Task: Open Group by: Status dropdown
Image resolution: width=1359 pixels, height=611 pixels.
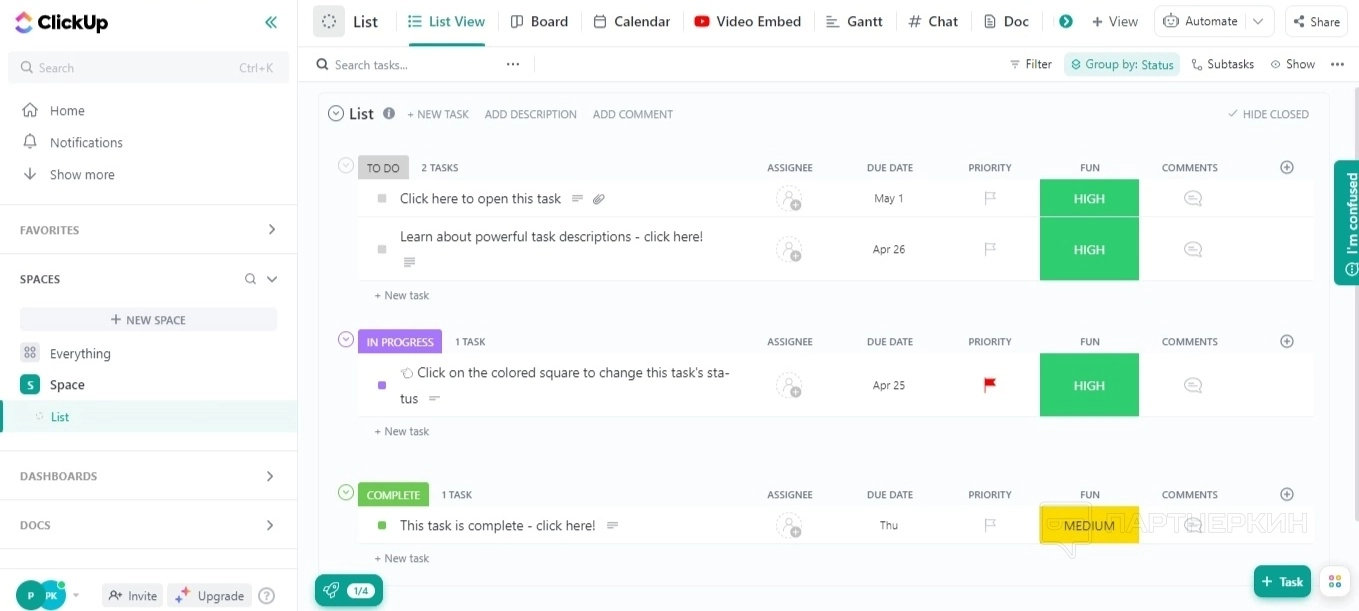Action: [x=1122, y=64]
